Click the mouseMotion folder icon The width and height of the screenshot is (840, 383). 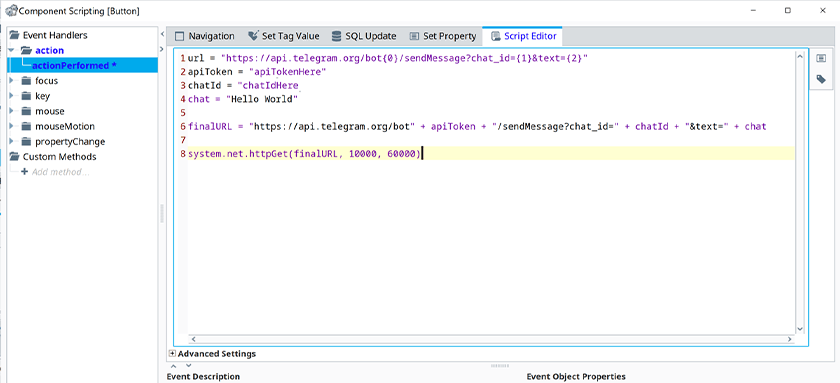[x=26, y=126]
